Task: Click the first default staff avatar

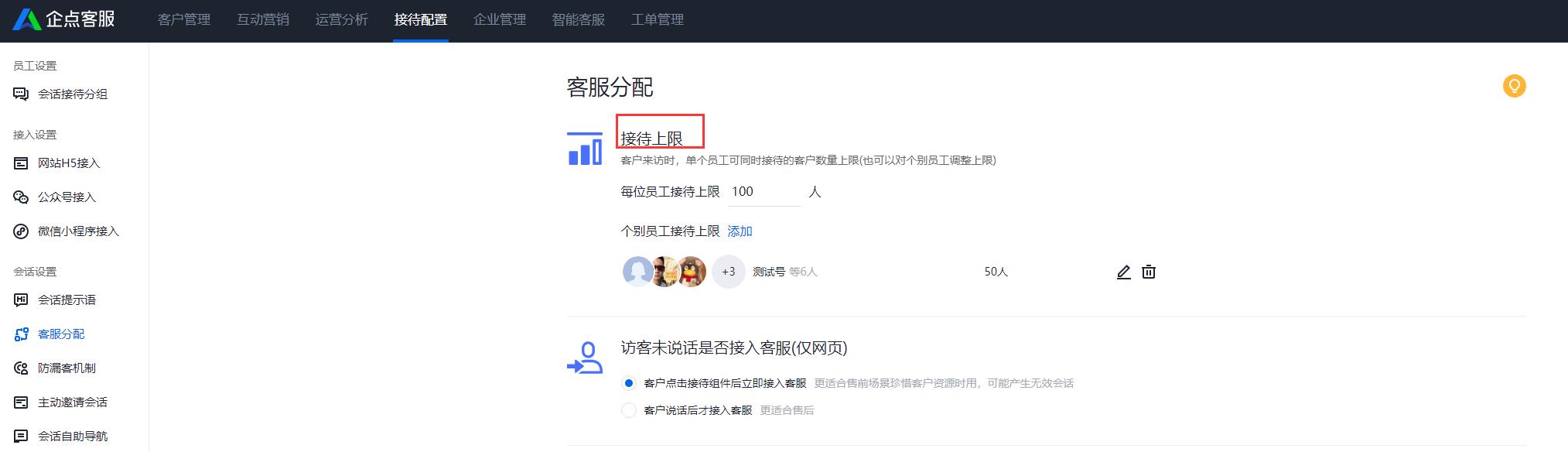Action: click(637, 272)
